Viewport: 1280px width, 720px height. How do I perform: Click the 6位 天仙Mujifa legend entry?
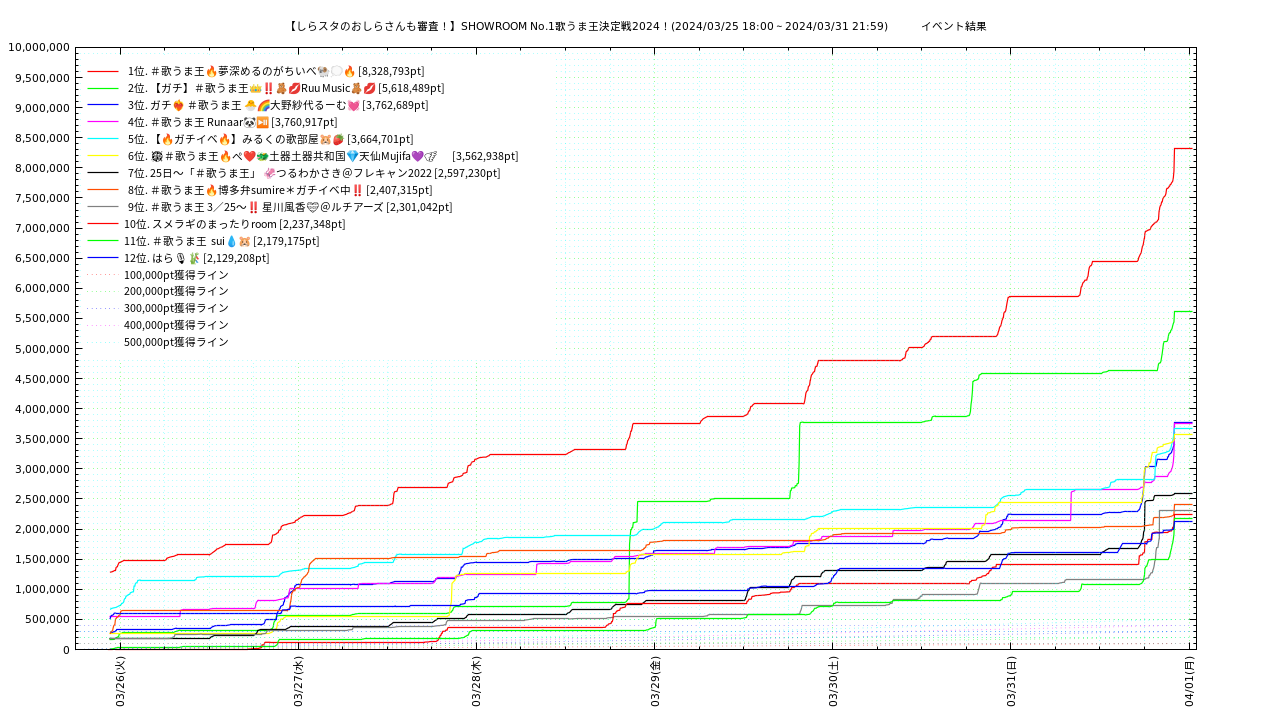click(x=322, y=156)
